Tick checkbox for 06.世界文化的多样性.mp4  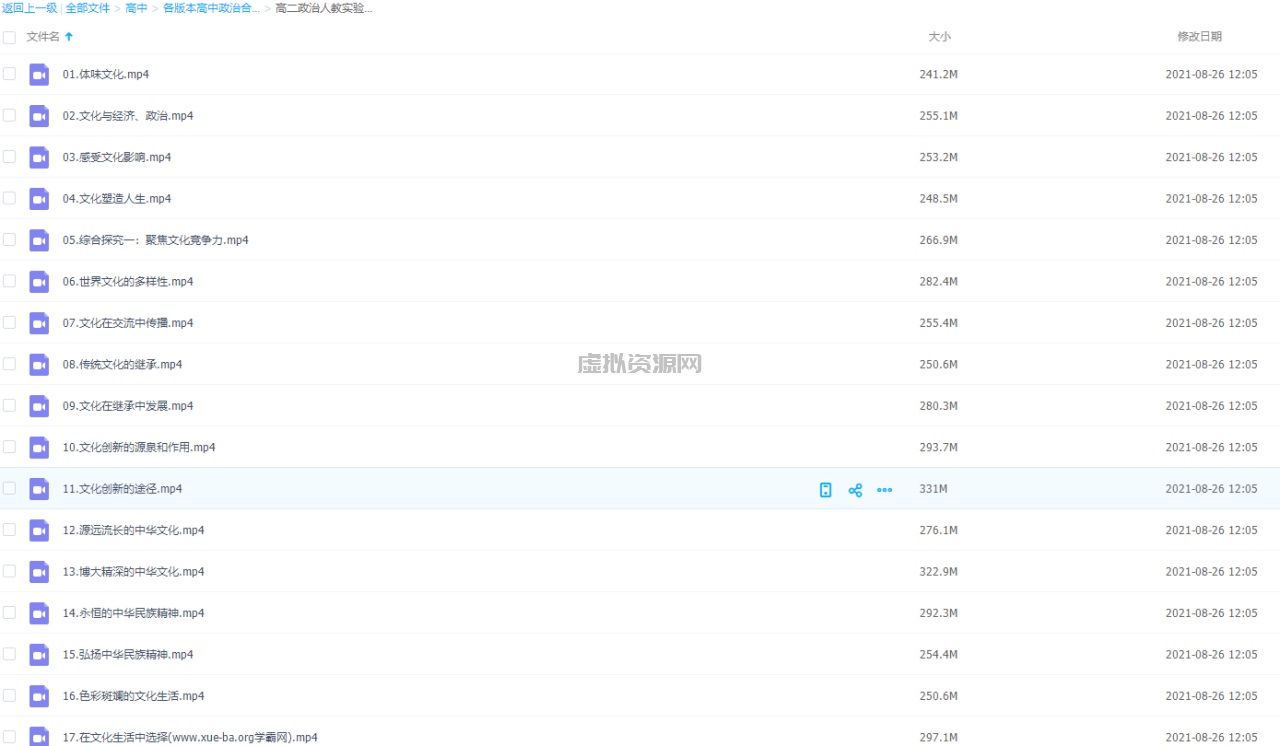tap(9, 281)
